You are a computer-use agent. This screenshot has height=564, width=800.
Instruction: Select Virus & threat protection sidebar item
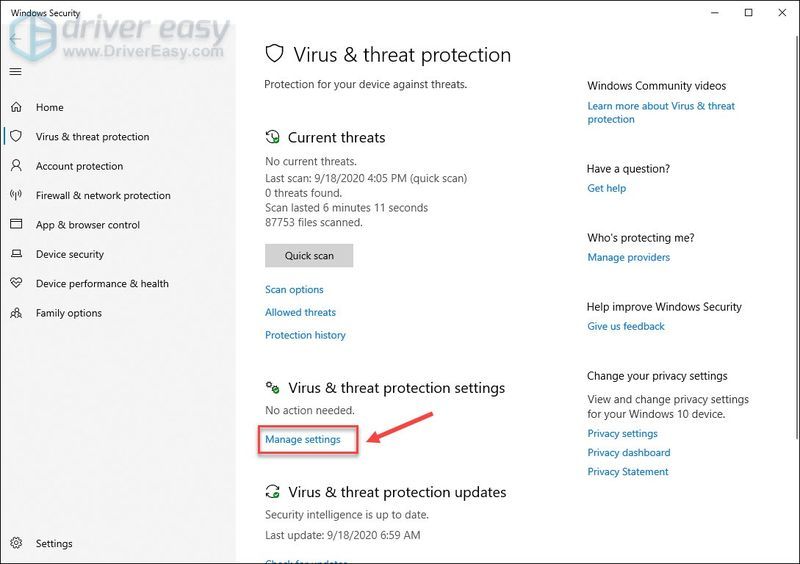(92, 136)
